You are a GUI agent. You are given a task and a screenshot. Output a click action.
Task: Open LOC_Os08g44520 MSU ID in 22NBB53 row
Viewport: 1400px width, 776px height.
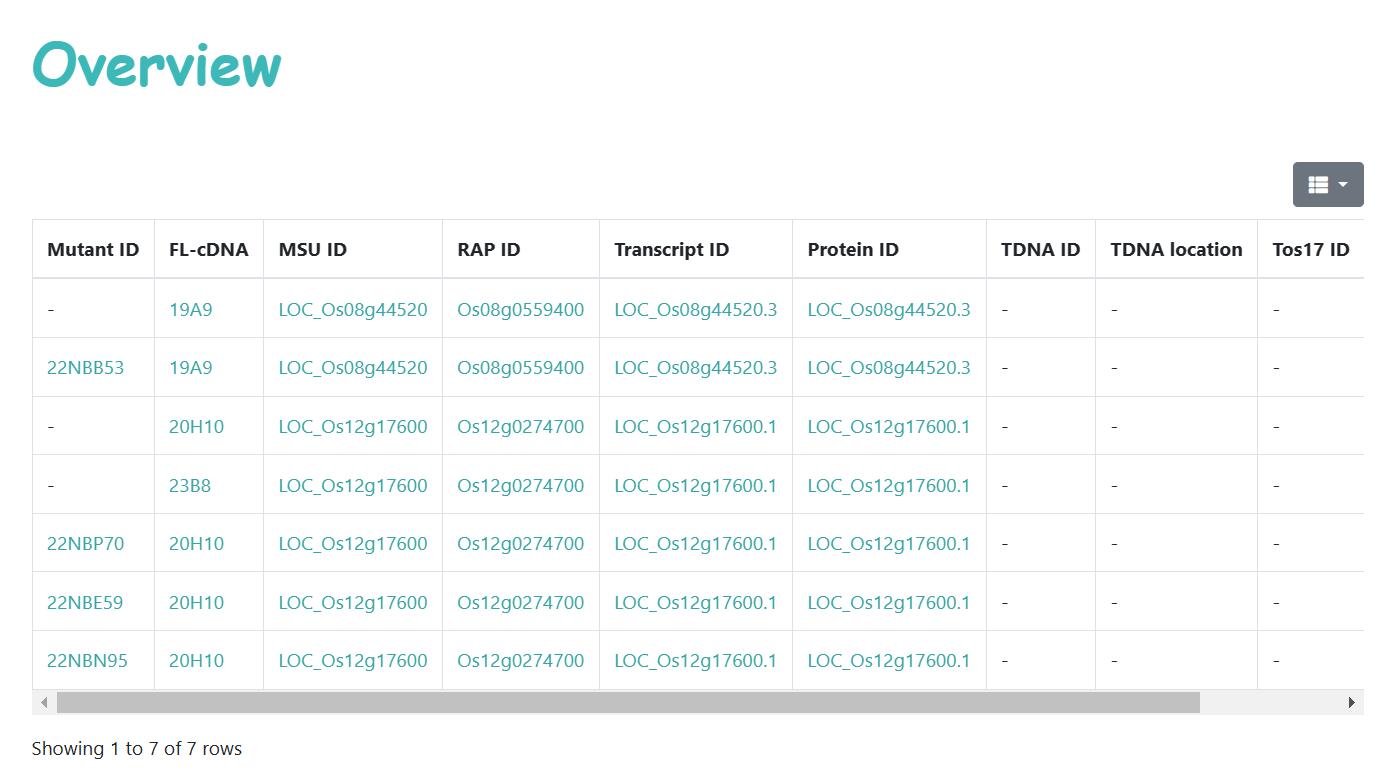(353, 368)
